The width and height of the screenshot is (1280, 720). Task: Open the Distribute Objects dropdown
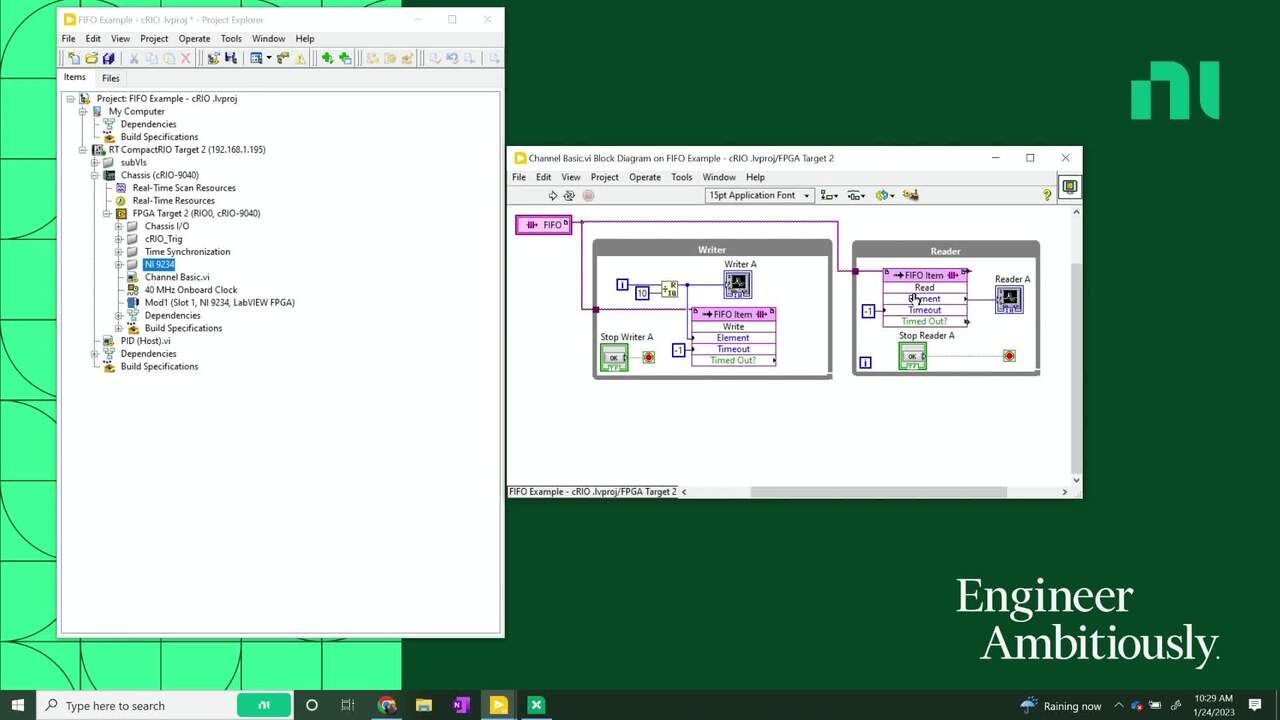tap(856, 195)
